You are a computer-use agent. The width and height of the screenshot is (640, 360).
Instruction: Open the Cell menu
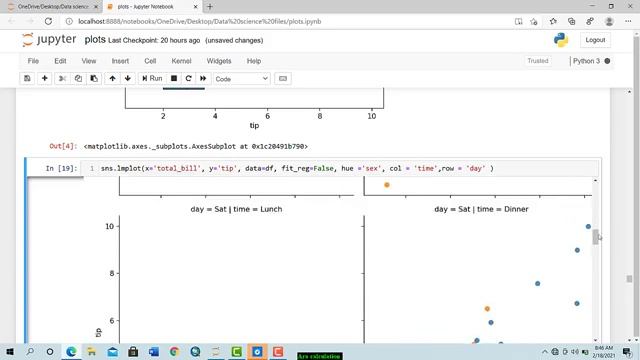(x=150, y=61)
